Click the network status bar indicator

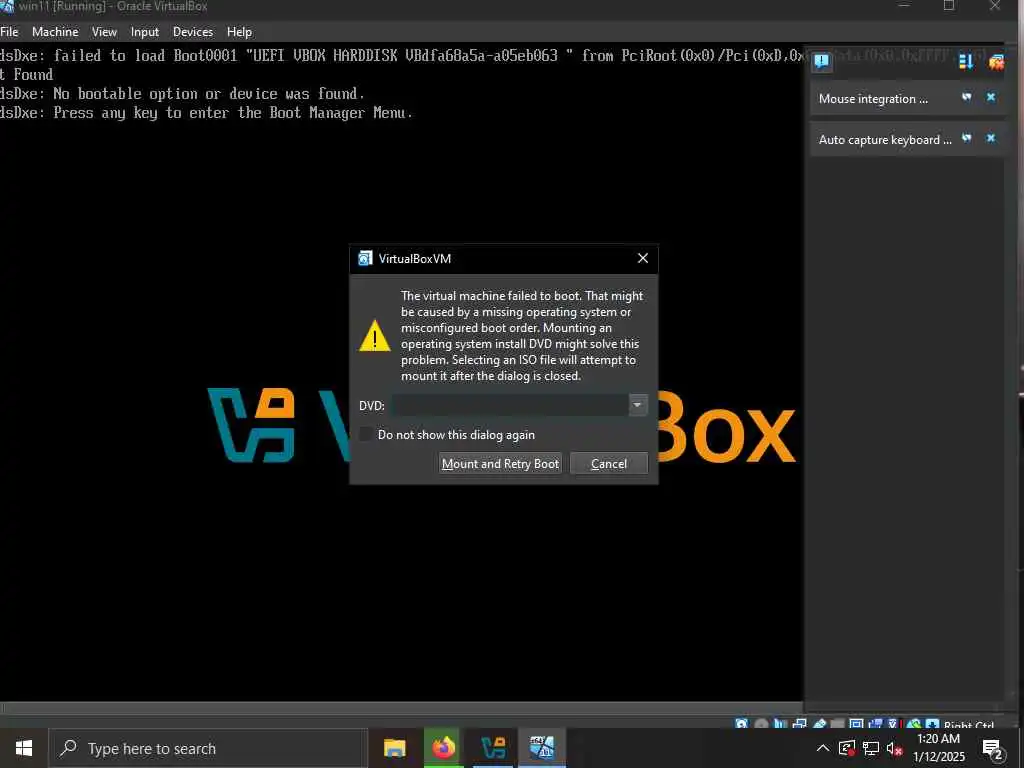(799, 724)
